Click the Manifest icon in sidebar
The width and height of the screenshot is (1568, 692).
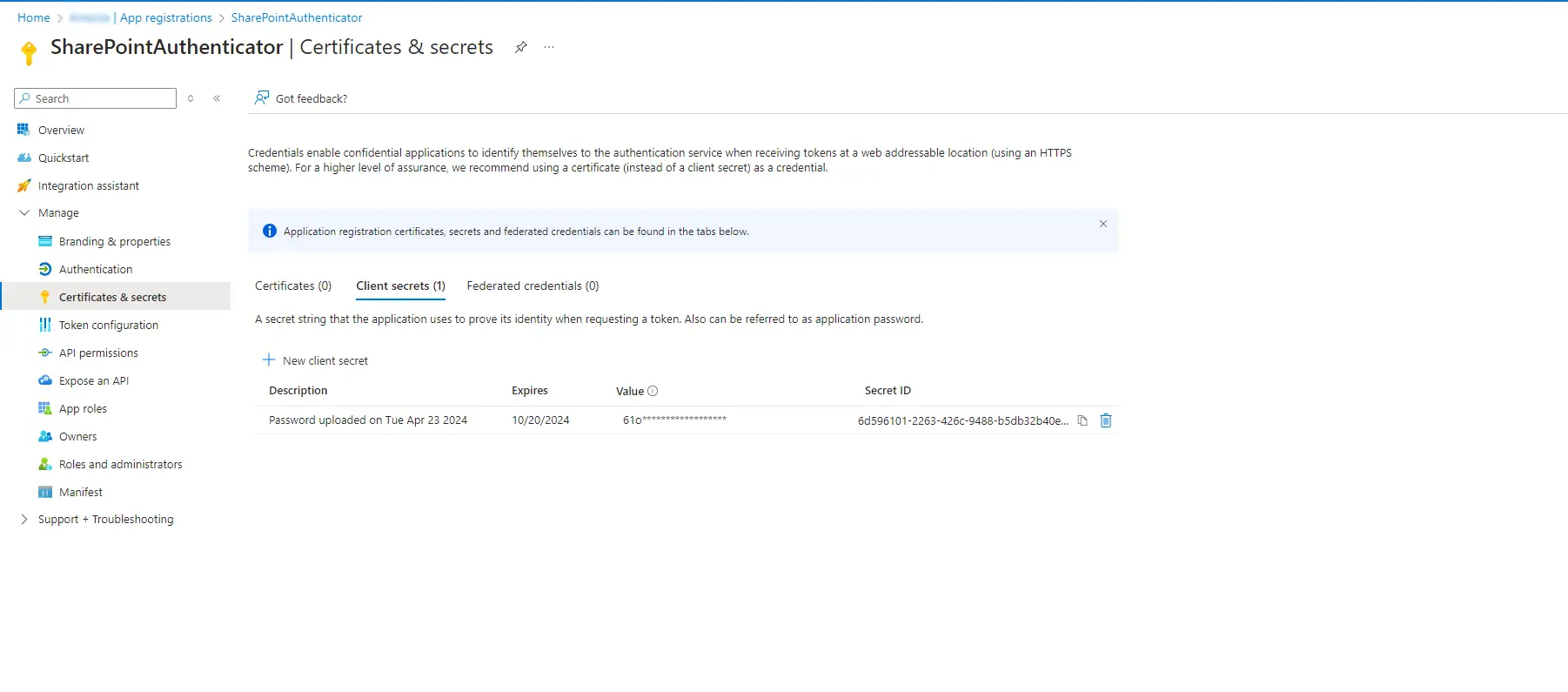tap(45, 492)
